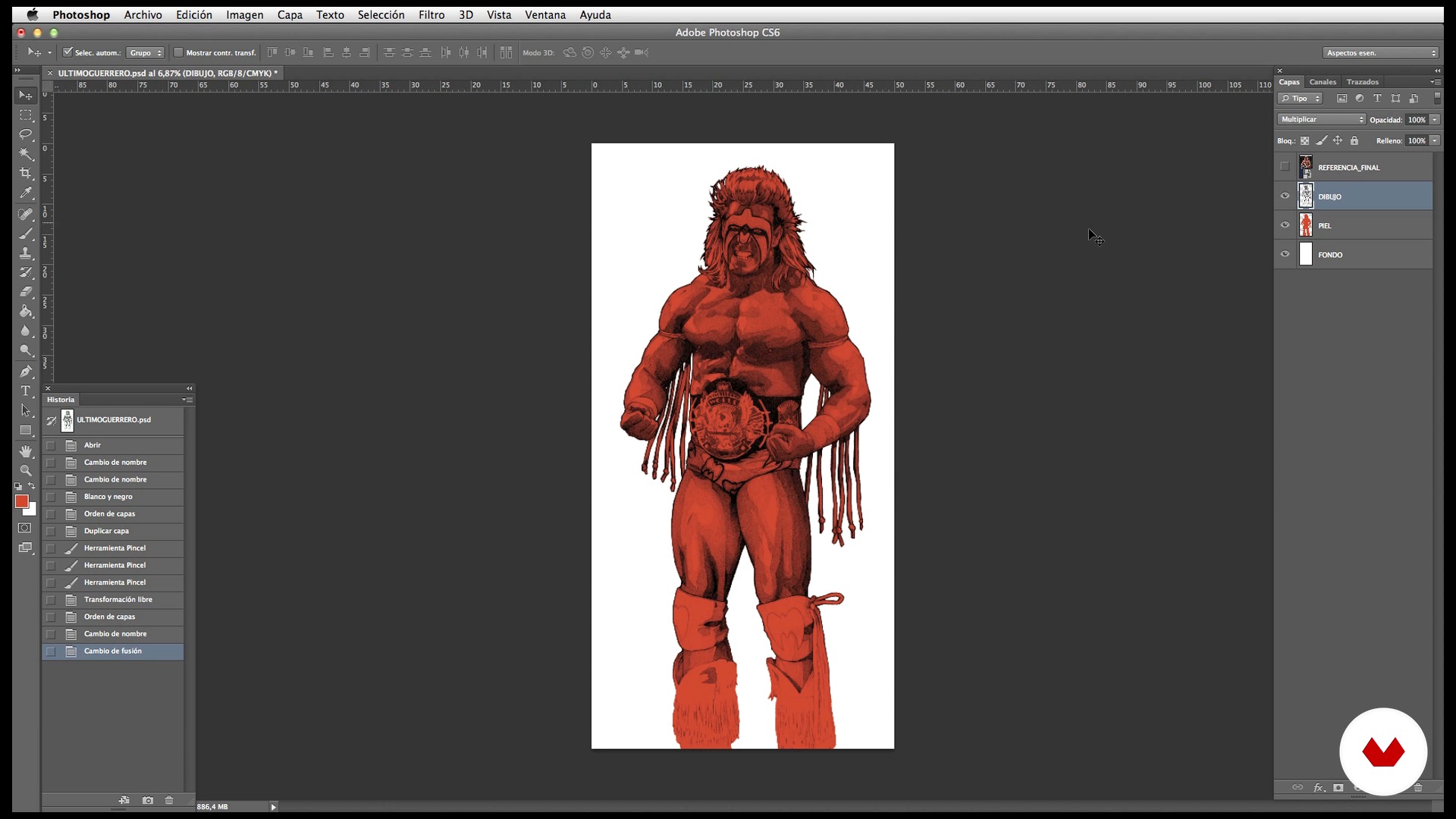This screenshot has height=819, width=1456.
Task: Set history brush source at Blanco y negro
Action: pyautogui.click(x=51, y=497)
